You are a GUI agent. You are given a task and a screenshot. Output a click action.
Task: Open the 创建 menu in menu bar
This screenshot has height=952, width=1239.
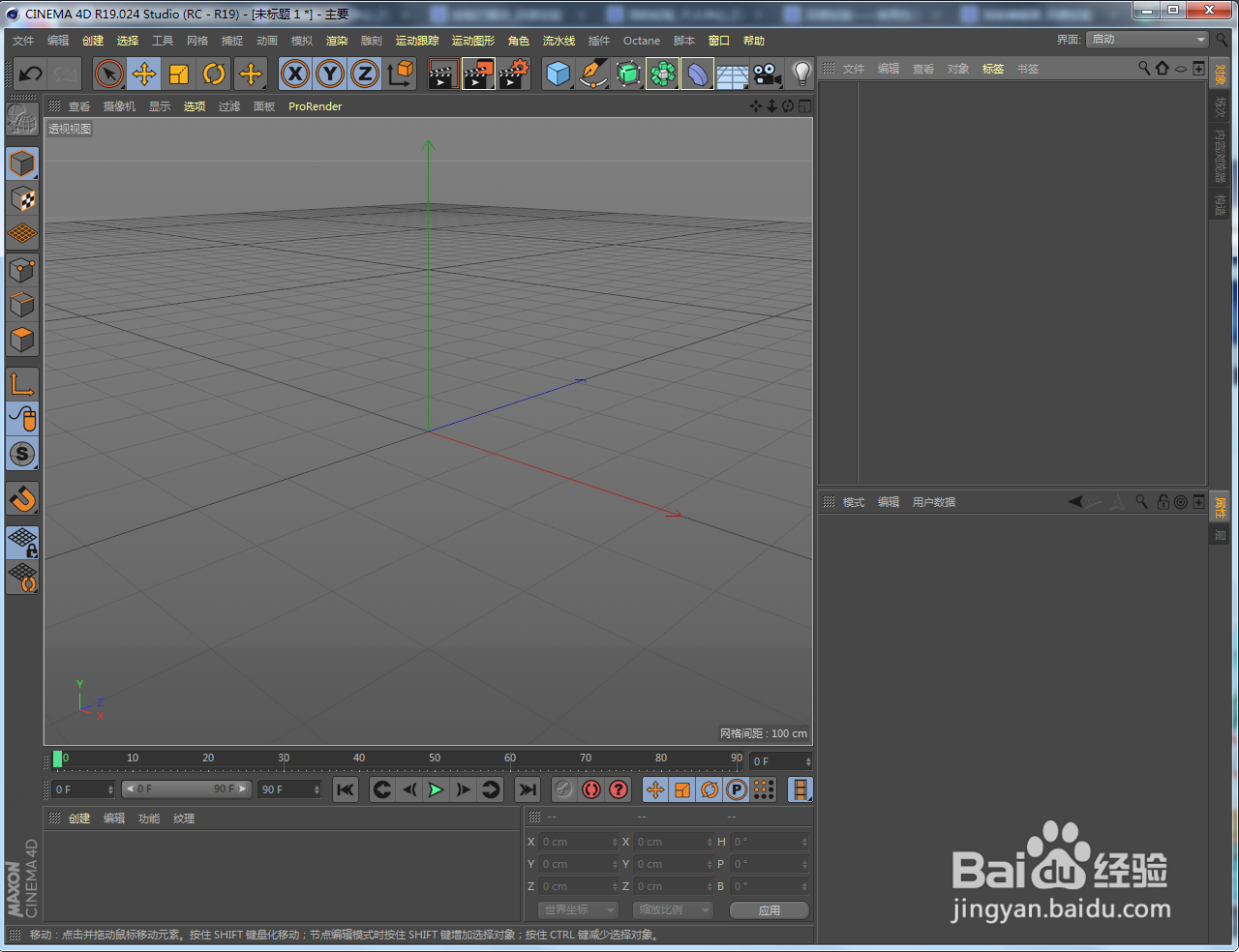click(x=93, y=41)
